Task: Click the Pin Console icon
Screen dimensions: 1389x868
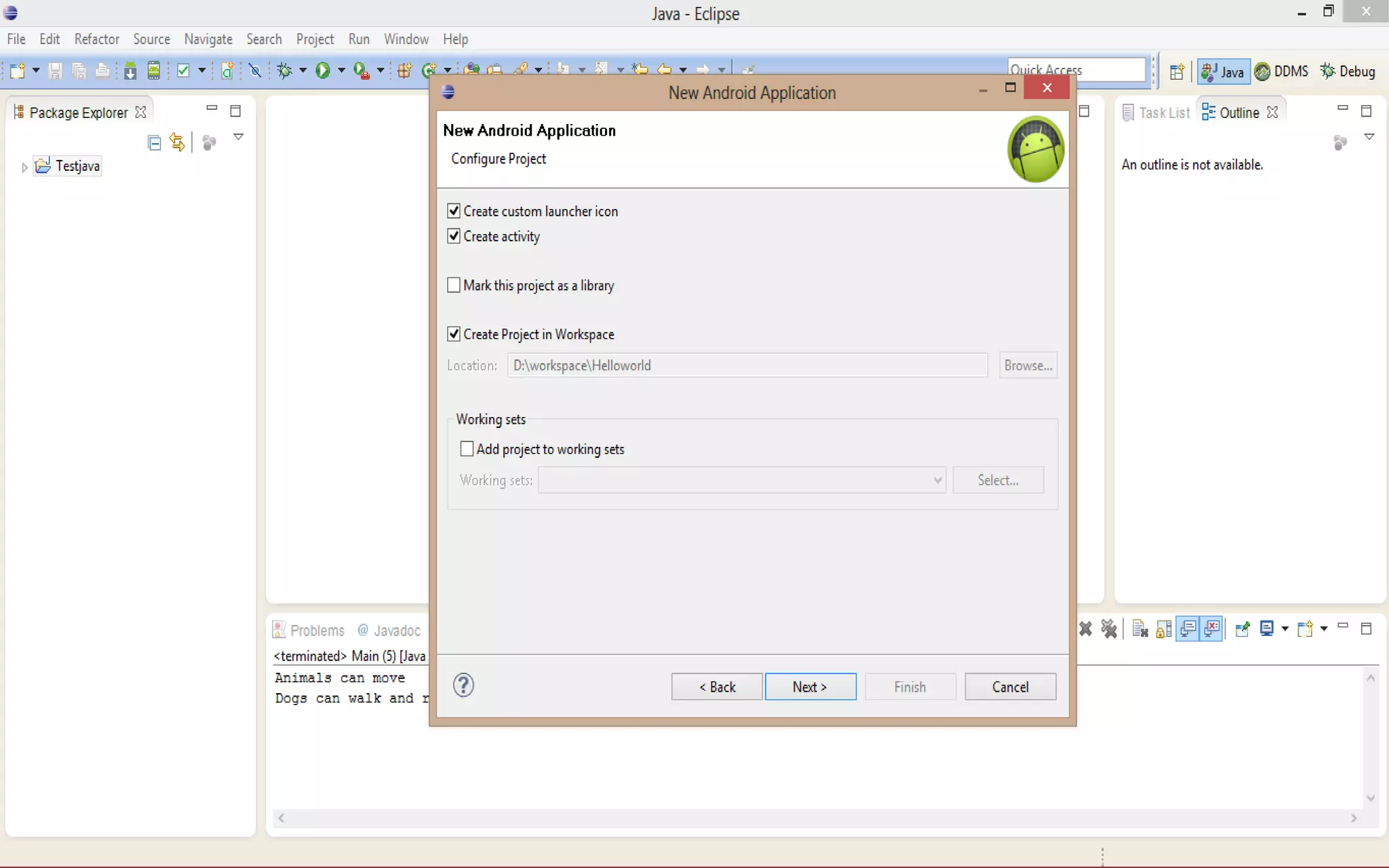Action: click(x=1243, y=629)
